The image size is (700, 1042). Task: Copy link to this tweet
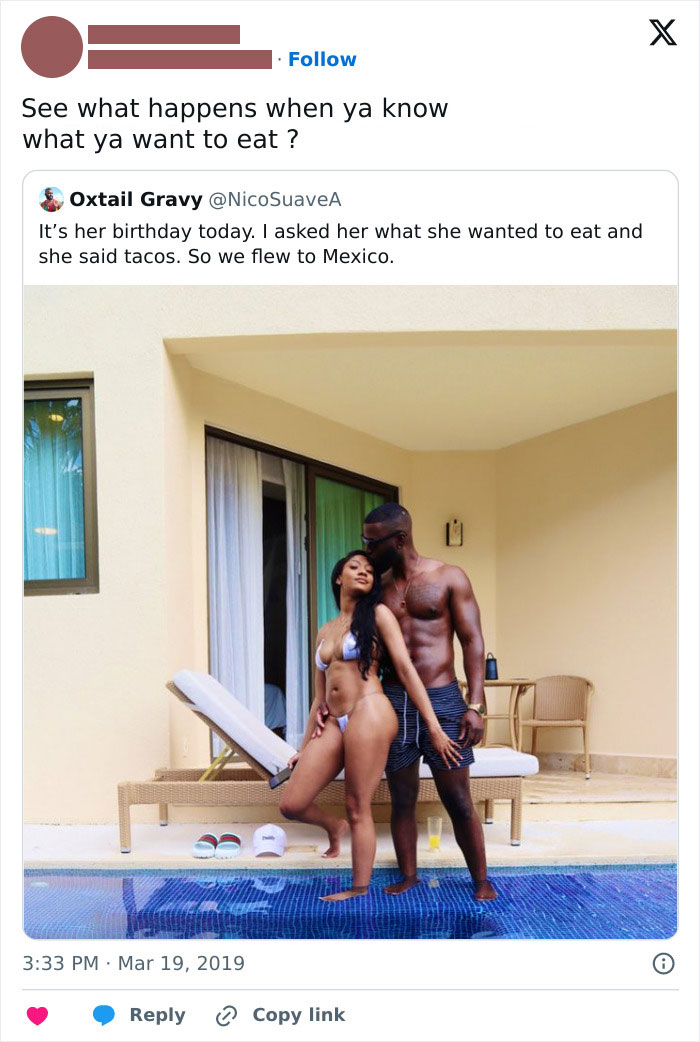(298, 1015)
